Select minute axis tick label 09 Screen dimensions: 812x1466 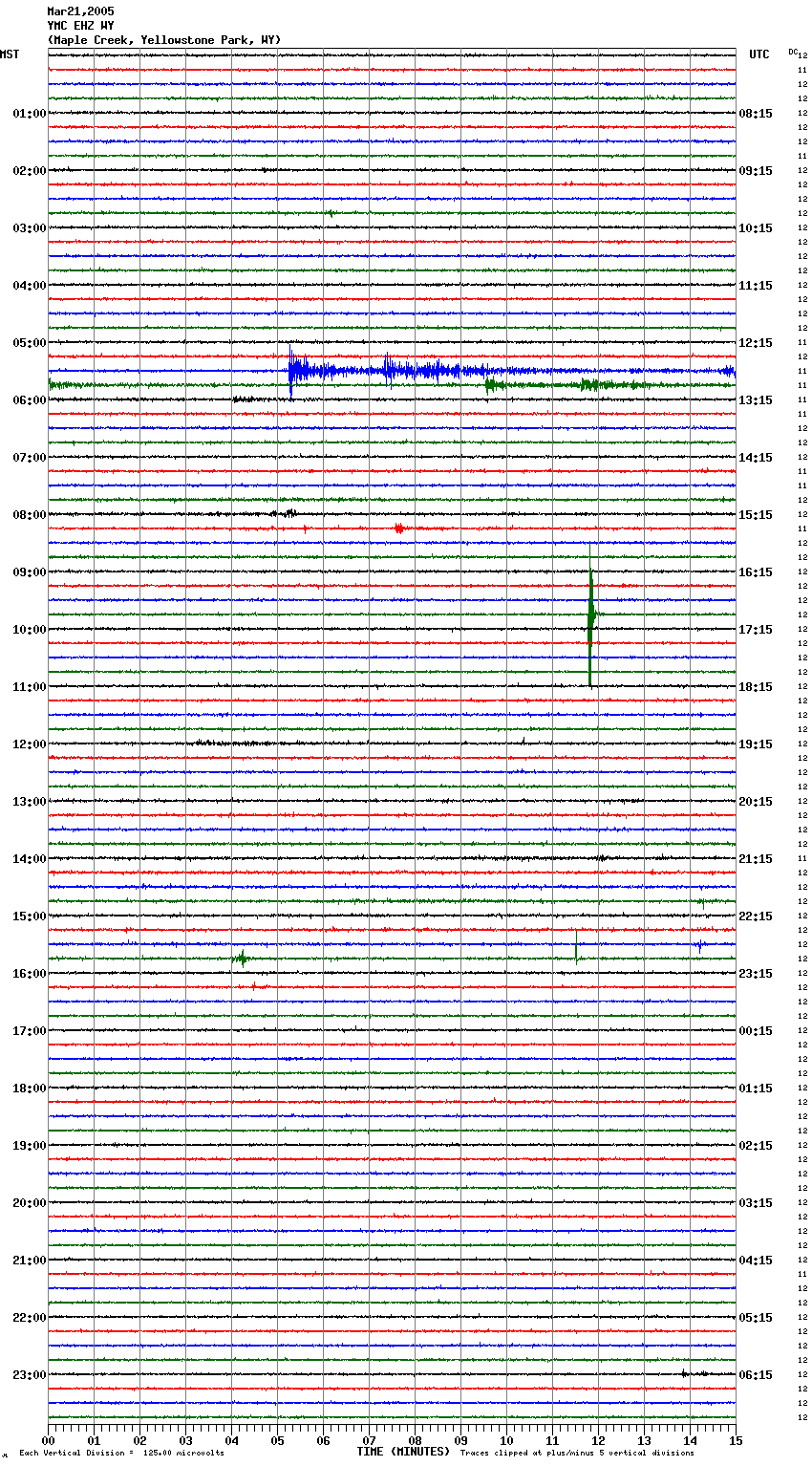[x=460, y=1440]
